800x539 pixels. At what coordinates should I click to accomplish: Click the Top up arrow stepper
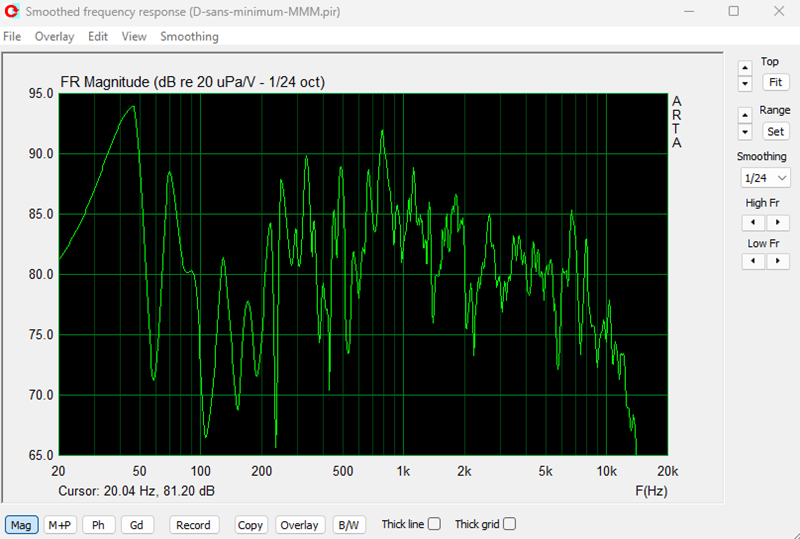click(745, 68)
